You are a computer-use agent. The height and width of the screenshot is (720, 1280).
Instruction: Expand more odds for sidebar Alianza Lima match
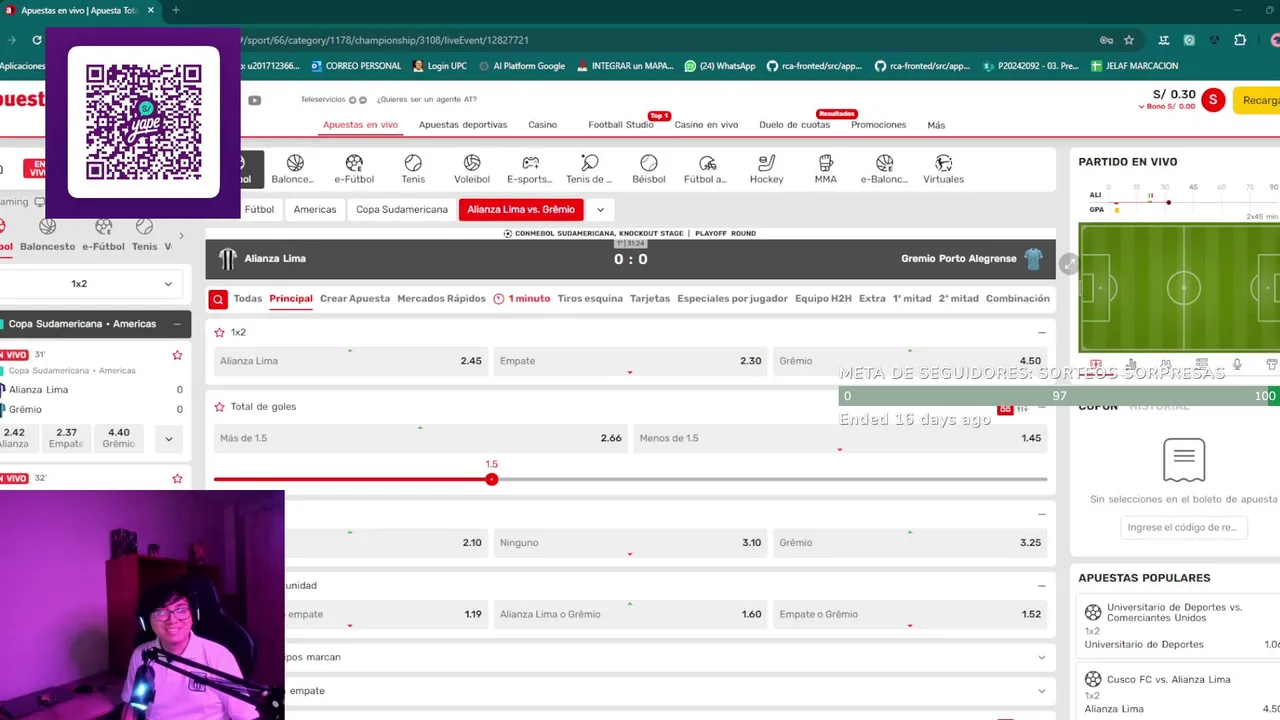pyautogui.click(x=169, y=438)
